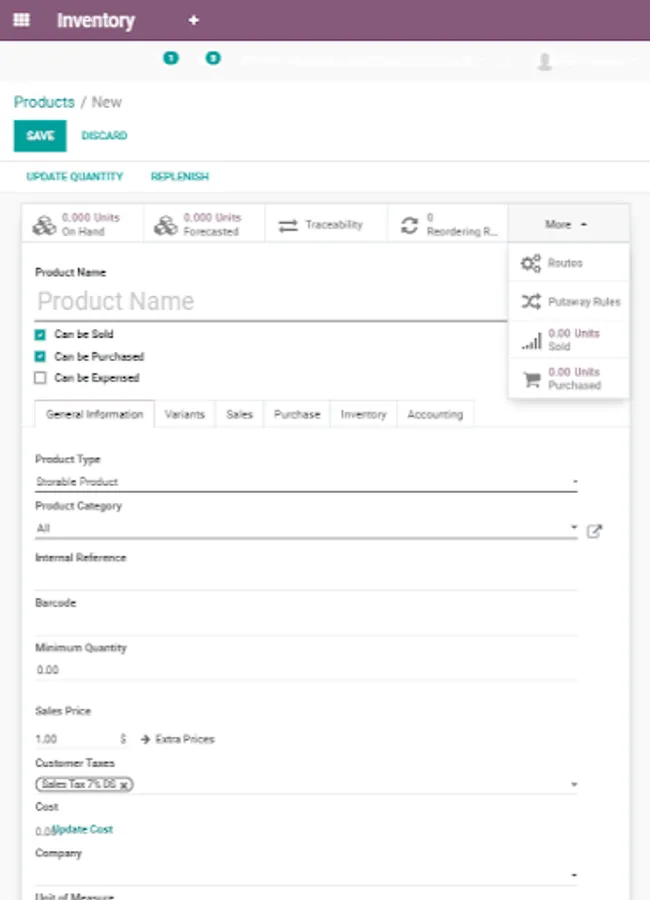Uncheck the Can be Sold checkbox
Viewport: 650px width, 900px height.
click(41, 335)
